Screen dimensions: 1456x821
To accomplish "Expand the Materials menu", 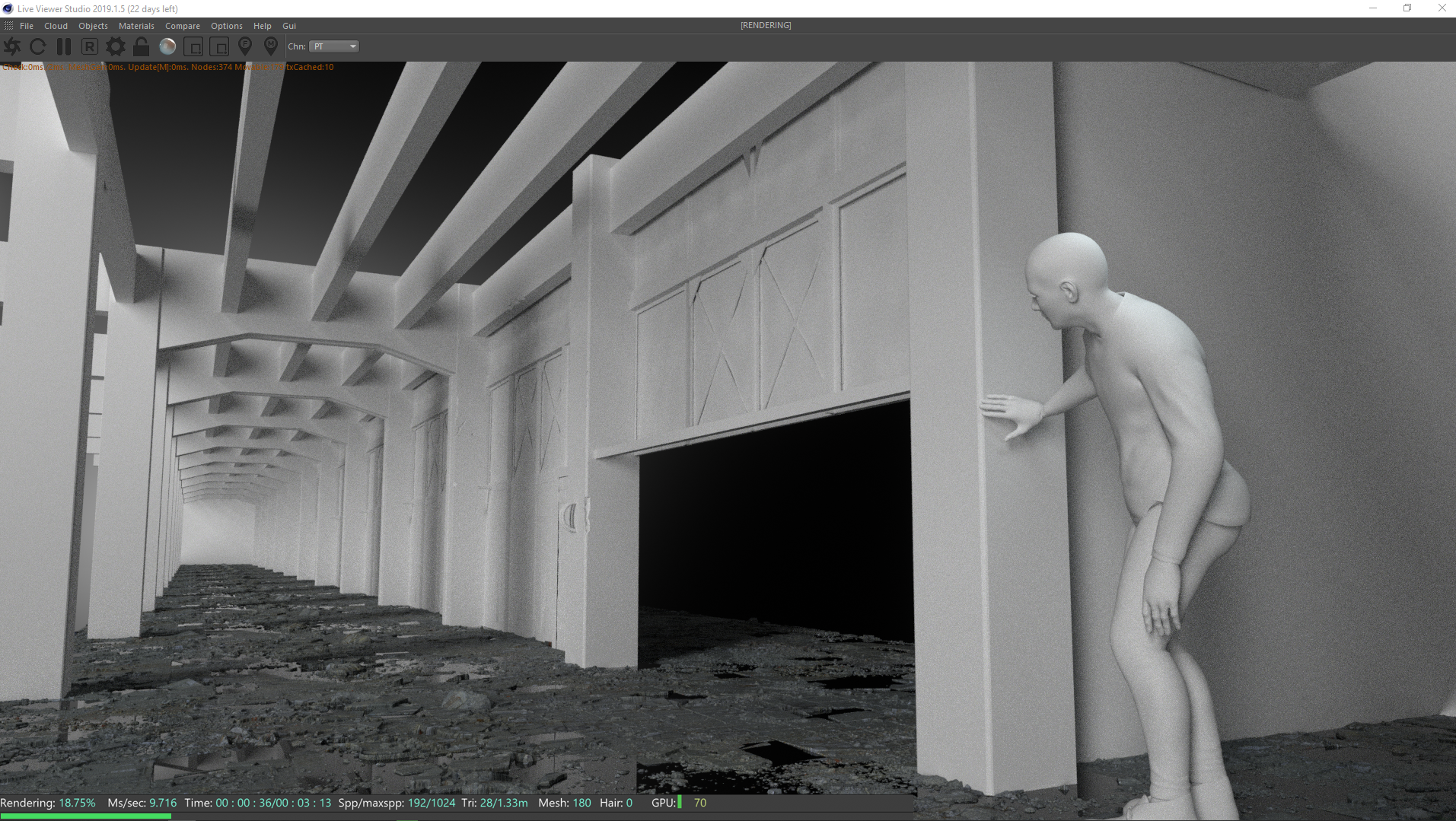I will click(x=136, y=26).
